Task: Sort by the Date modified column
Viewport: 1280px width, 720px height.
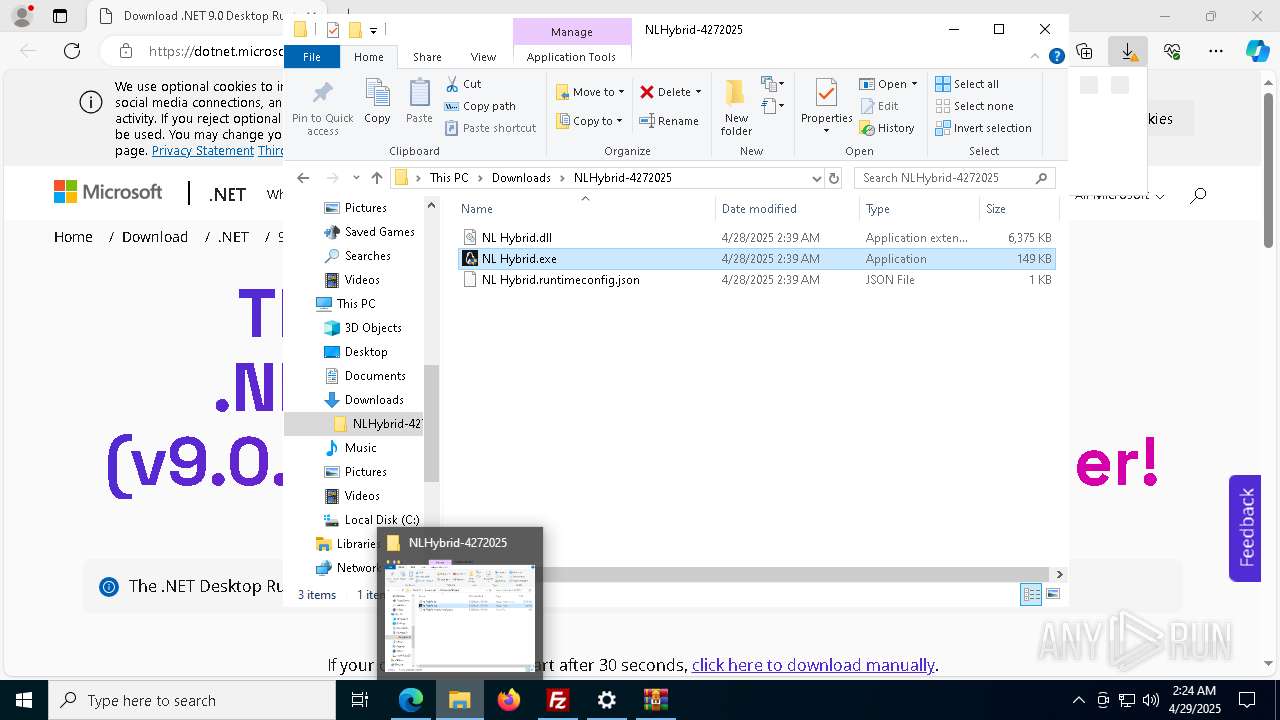Action: pos(787,209)
